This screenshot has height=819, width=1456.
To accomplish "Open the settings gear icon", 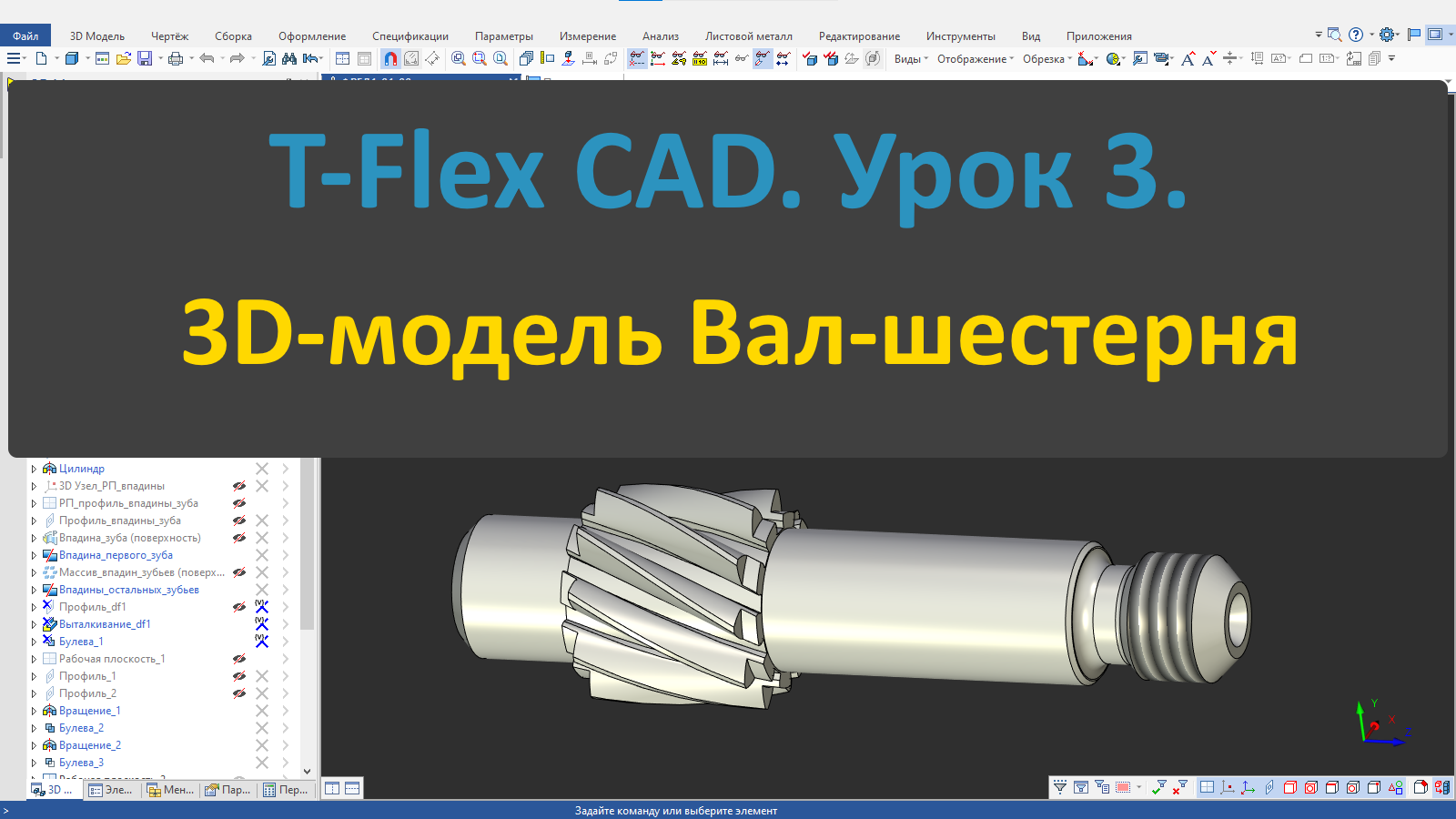I will (x=1387, y=35).
